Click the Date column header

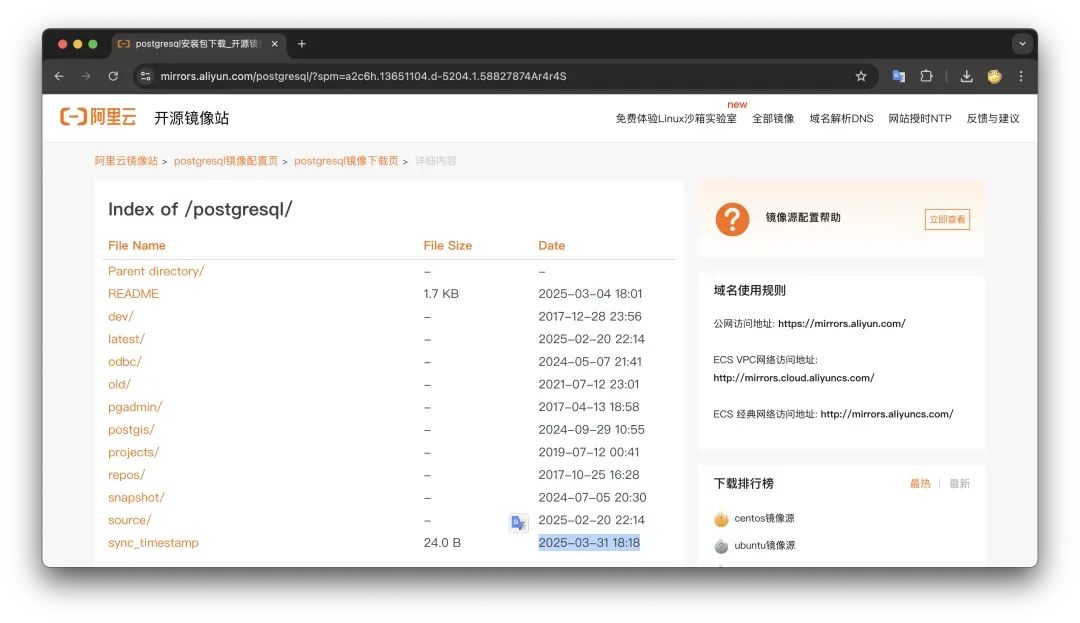pos(552,246)
